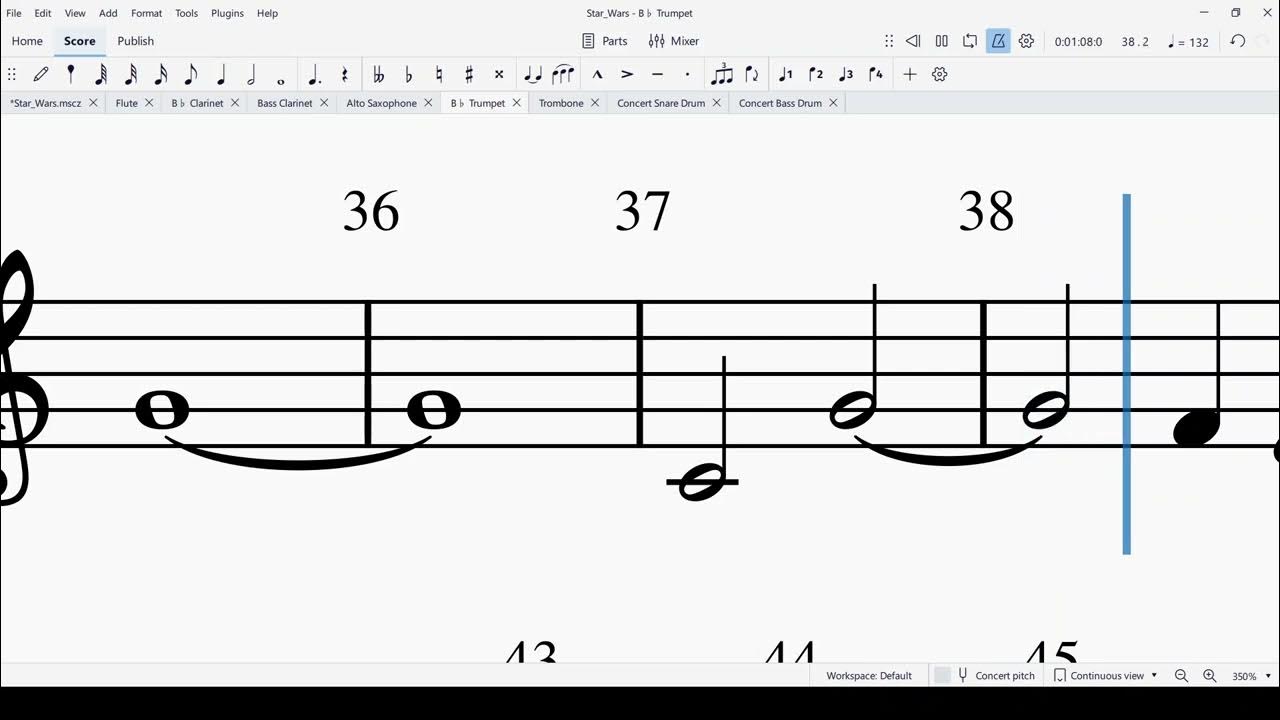The width and height of the screenshot is (1280, 720).
Task: Select the eighth note duration
Action: [x=191, y=74]
